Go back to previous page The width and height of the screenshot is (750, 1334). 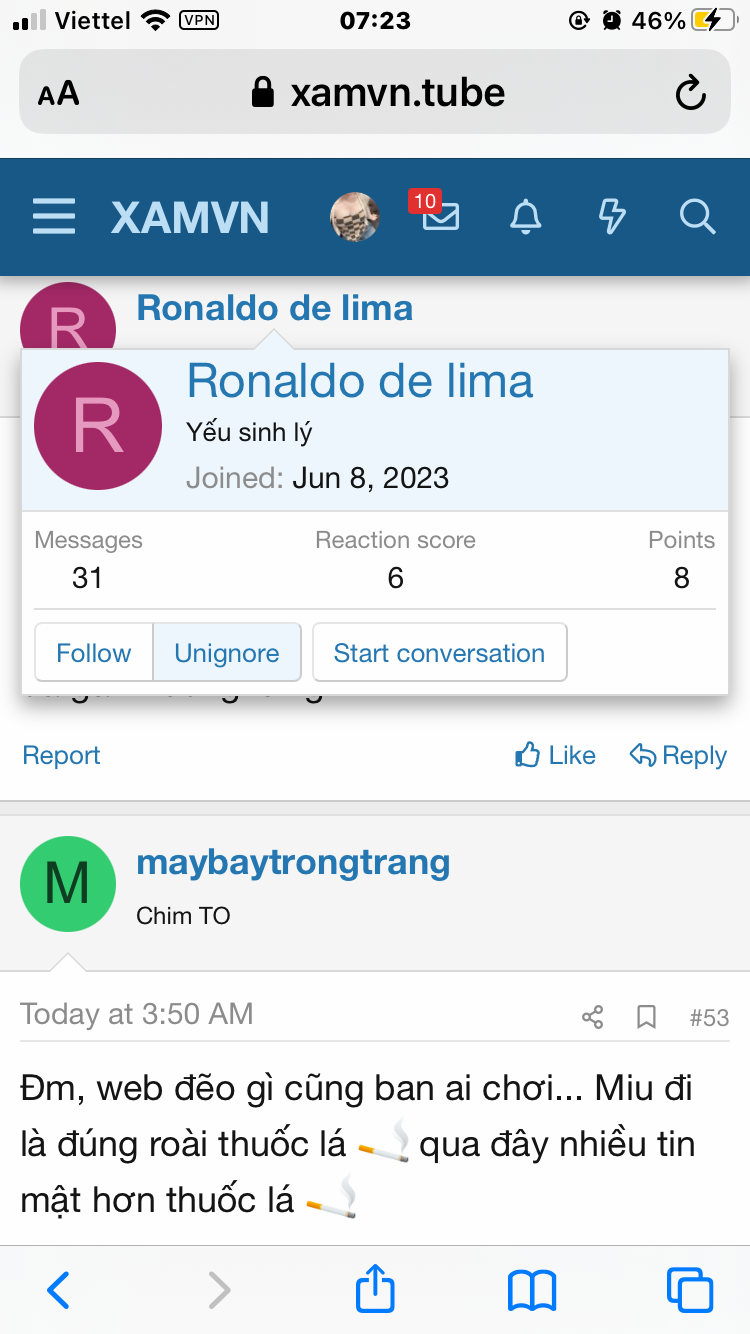coord(59,1290)
